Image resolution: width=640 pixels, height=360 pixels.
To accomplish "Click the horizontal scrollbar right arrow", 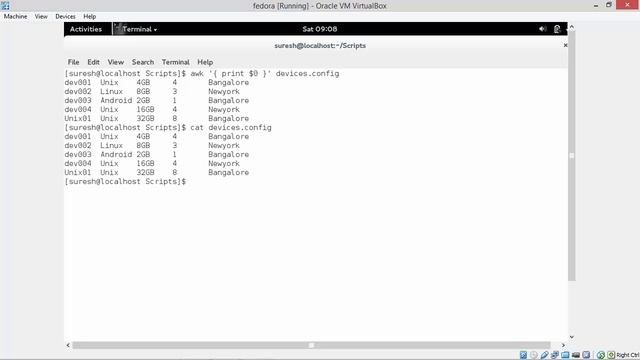I will (563, 345).
